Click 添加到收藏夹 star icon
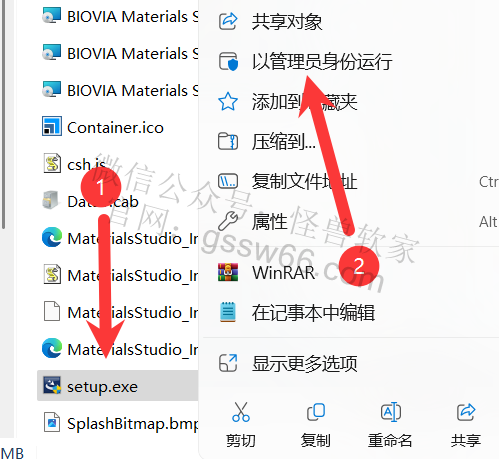 228,102
